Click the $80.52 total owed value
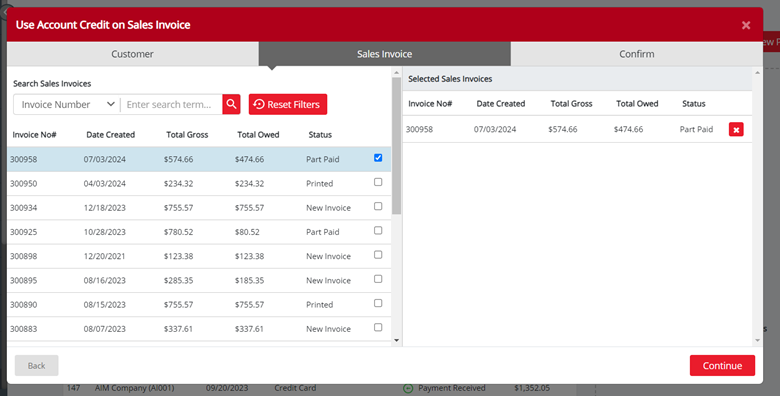 coord(247,232)
